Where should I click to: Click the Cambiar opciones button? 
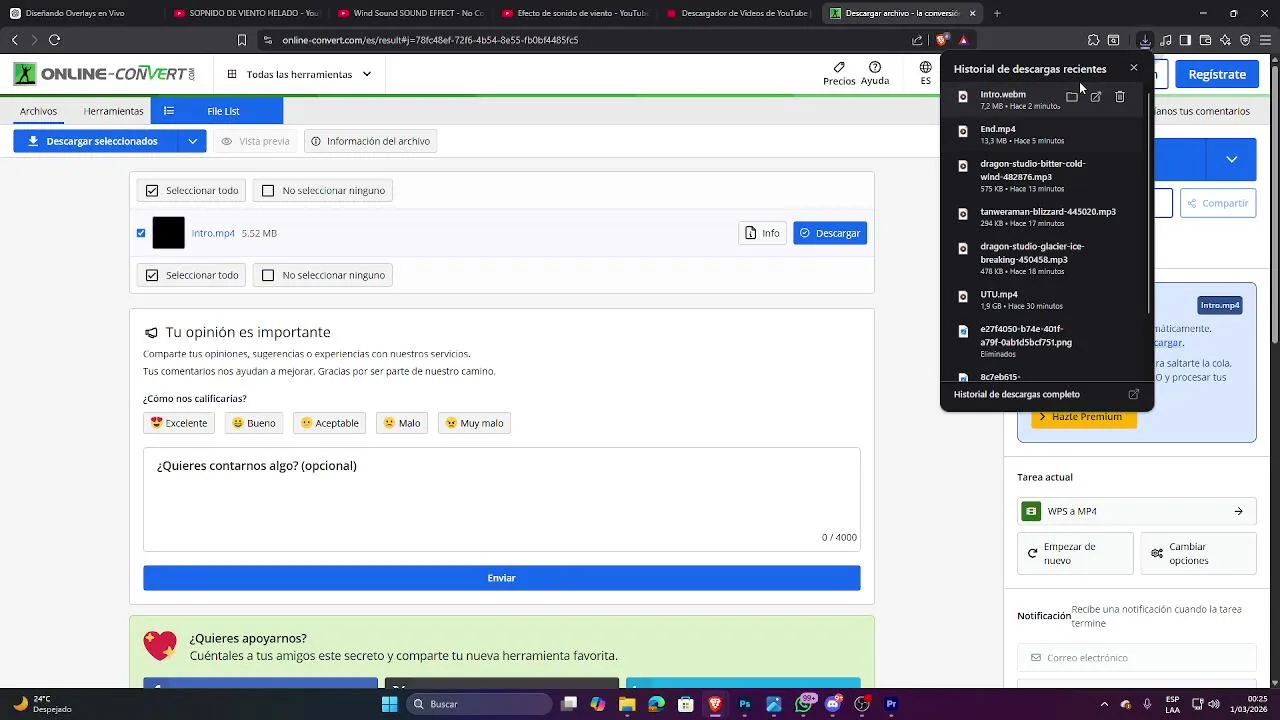coord(1198,554)
